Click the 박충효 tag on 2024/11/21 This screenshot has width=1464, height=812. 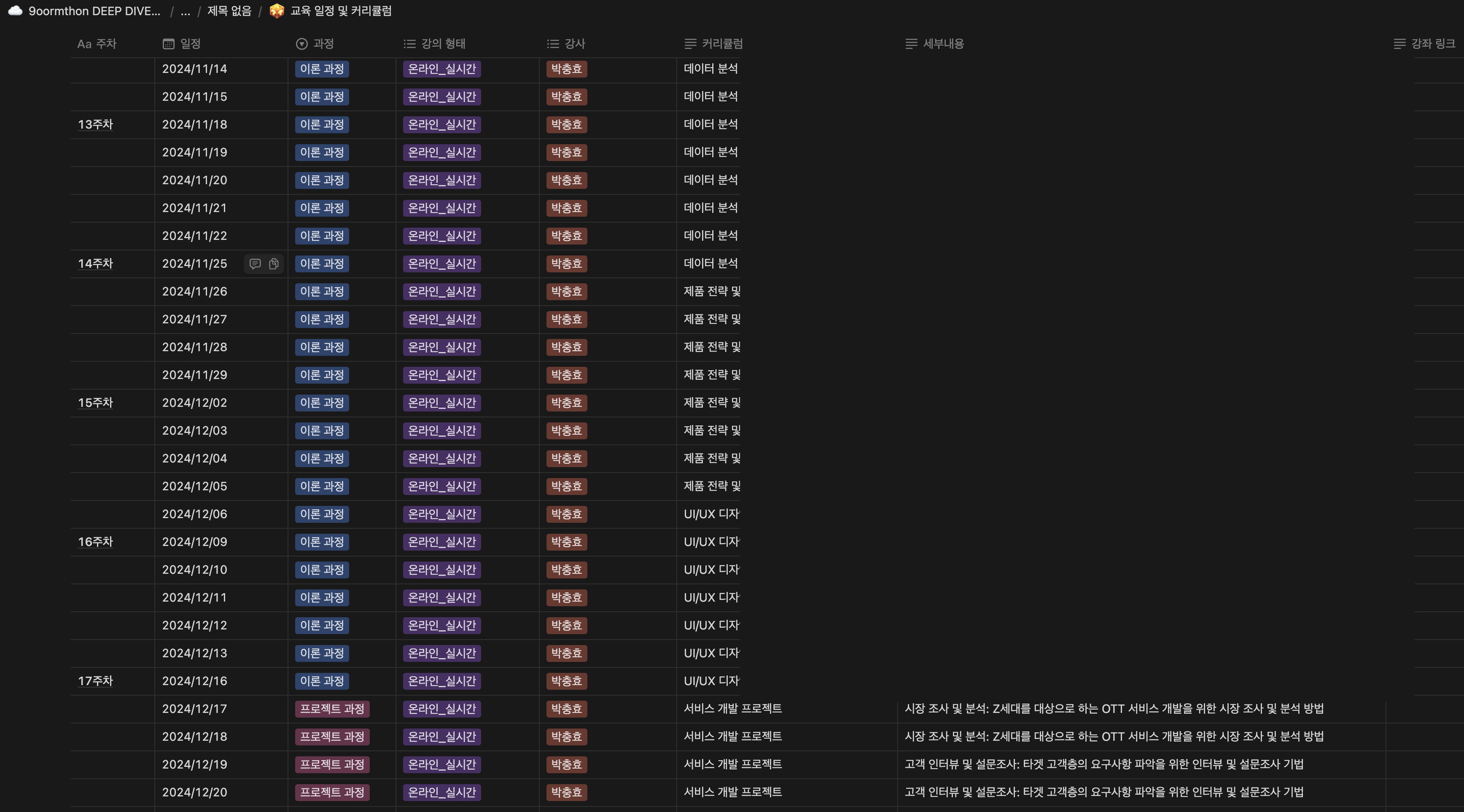[x=567, y=208]
